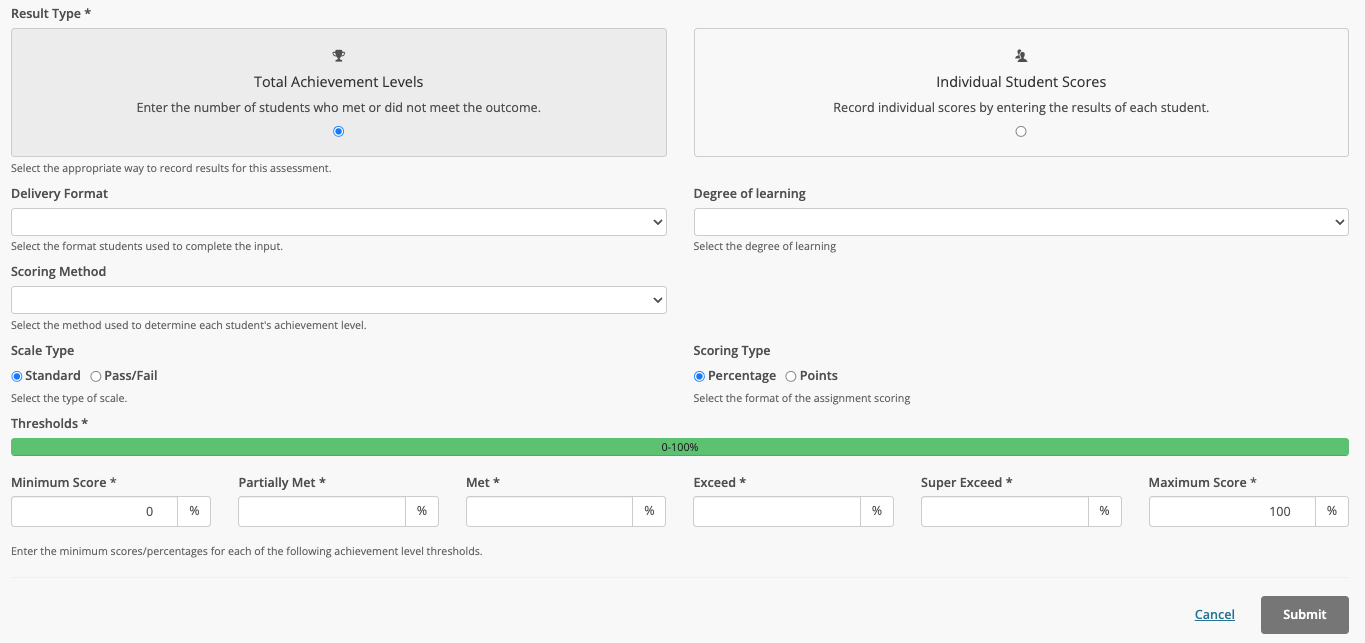Click the Maximum Score input field

click(1232, 511)
